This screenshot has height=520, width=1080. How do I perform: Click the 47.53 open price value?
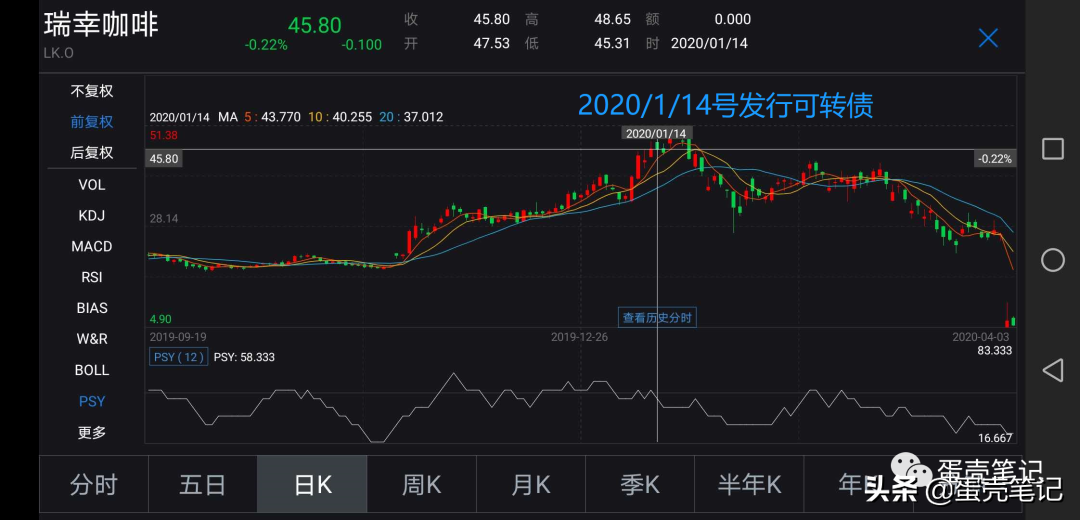pos(492,43)
